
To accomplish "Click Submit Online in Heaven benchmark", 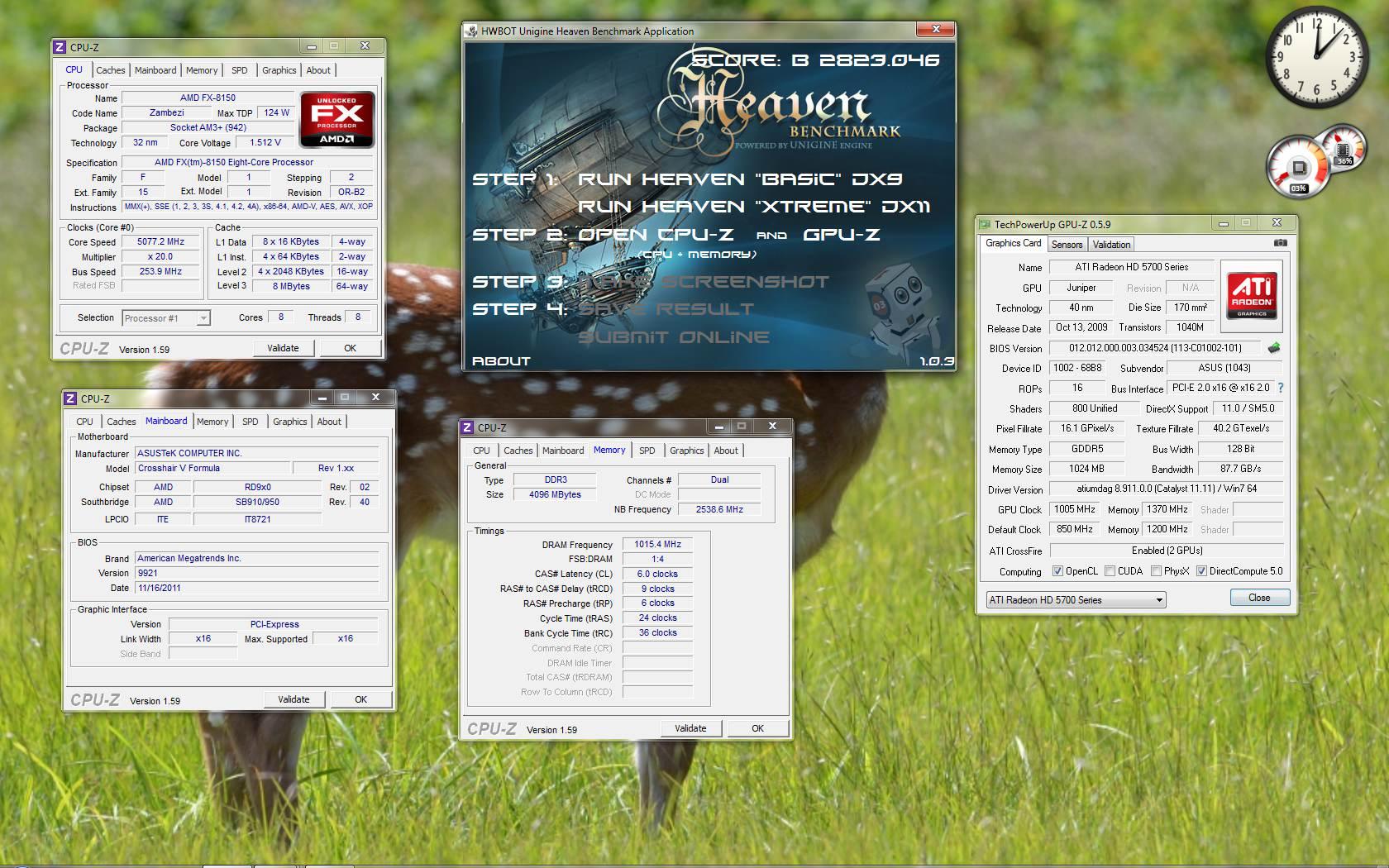I will 673,337.
